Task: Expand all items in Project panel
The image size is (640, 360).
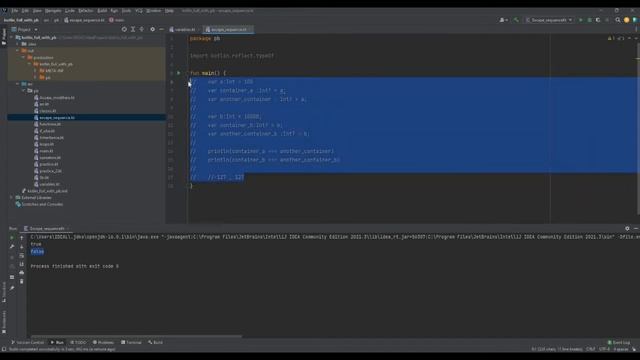Action: pyautogui.click(x=133, y=29)
